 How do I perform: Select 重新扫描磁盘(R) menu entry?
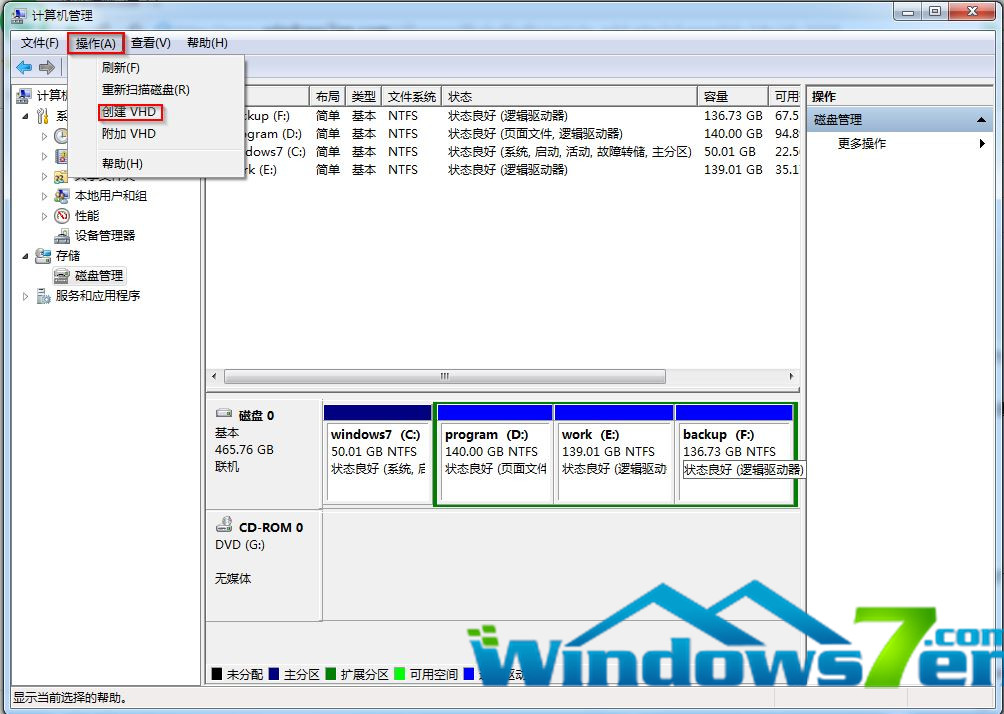pos(145,90)
